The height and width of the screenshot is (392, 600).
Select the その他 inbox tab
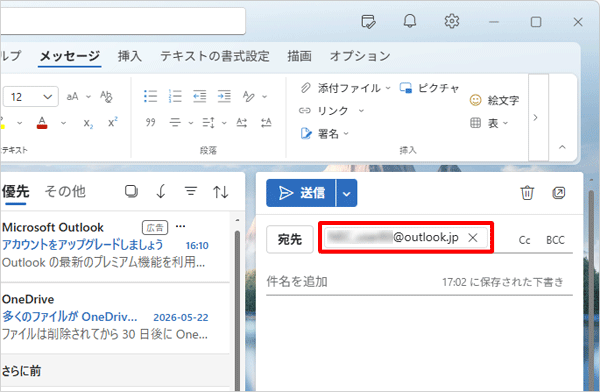pyautogui.click(x=65, y=191)
